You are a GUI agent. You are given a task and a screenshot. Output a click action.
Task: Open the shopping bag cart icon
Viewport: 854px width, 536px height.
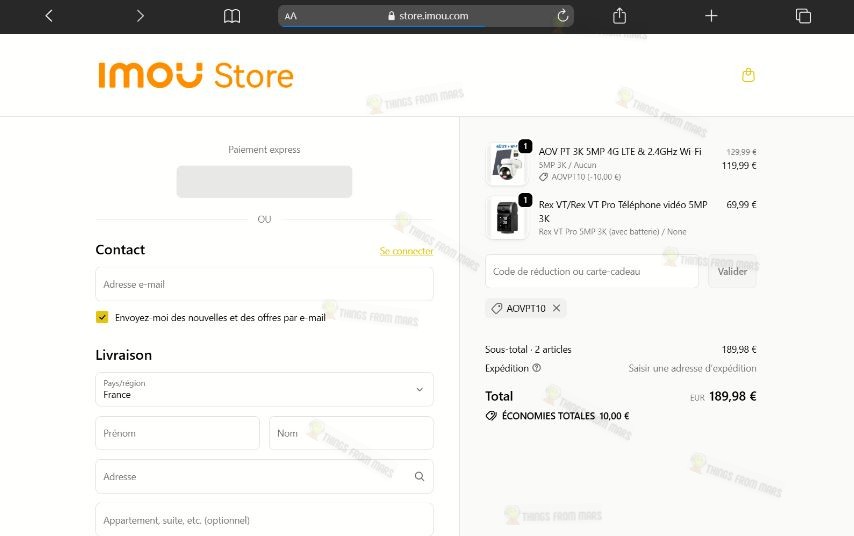(x=748, y=75)
